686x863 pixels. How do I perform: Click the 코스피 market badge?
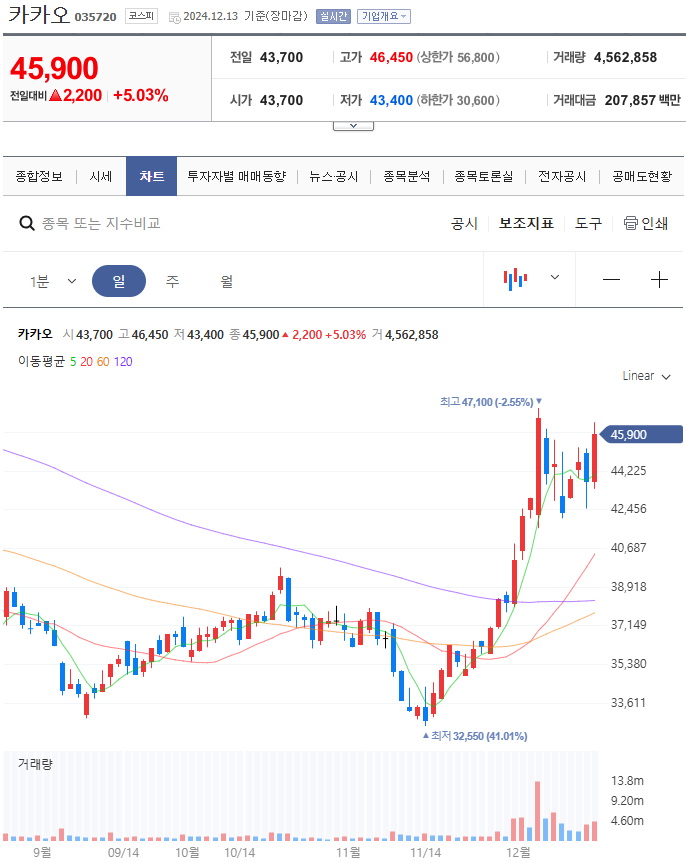[141, 16]
